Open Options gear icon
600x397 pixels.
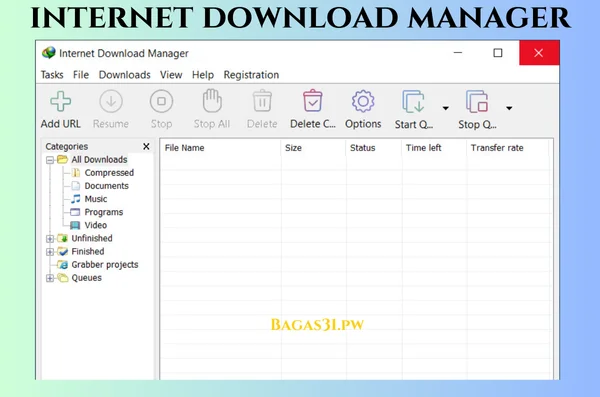tap(363, 101)
